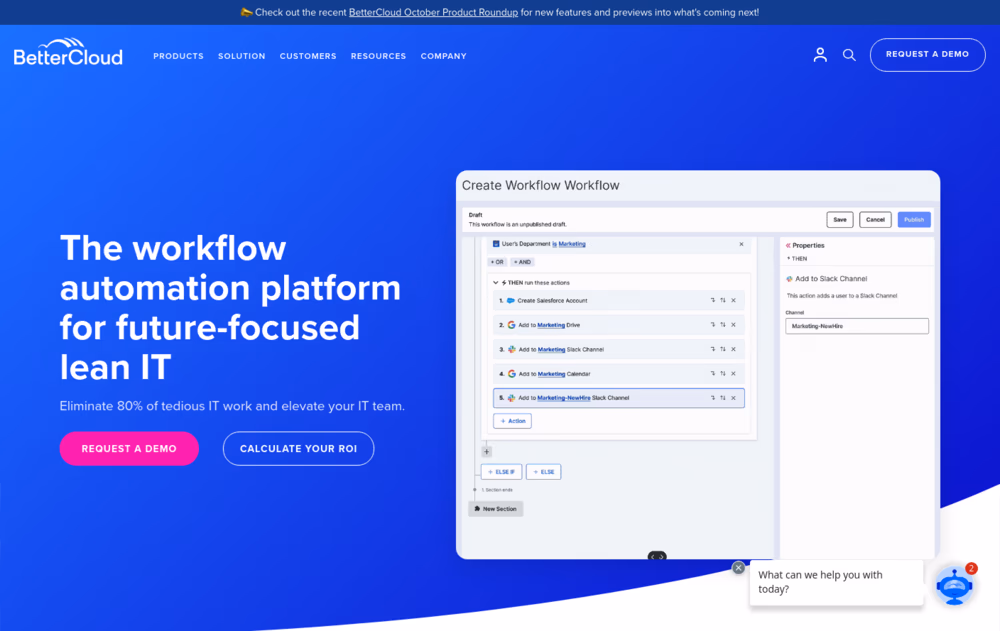Click the Publish button in workflow

pyautogui.click(x=914, y=219)
